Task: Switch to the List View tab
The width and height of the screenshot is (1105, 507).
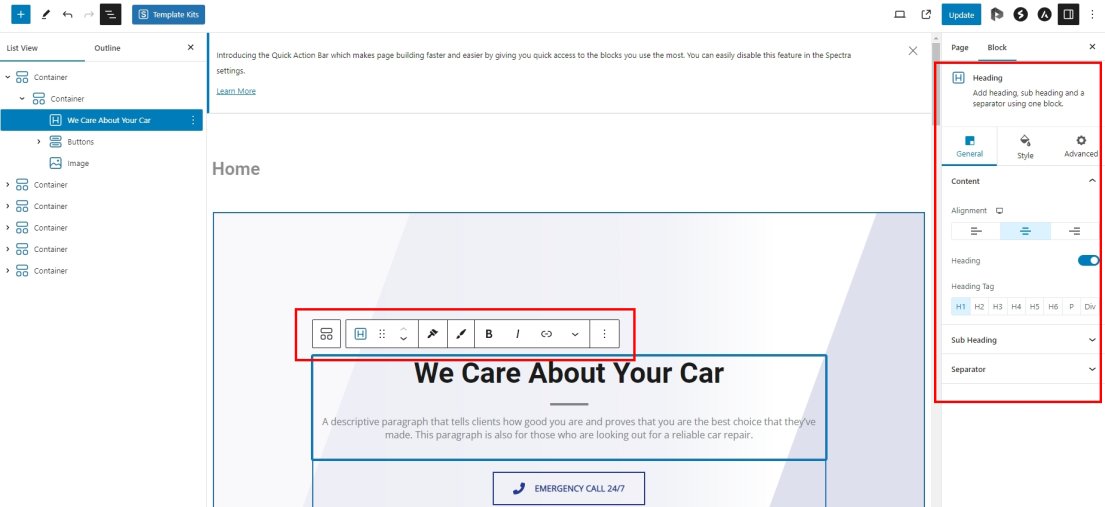Action: click(23, 48)
